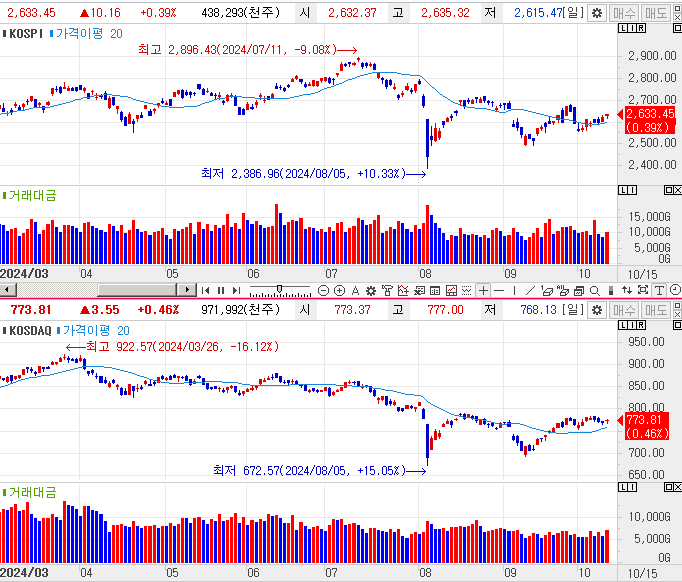Click the 최고 2,896.43 high annotation

pos(237,50)
